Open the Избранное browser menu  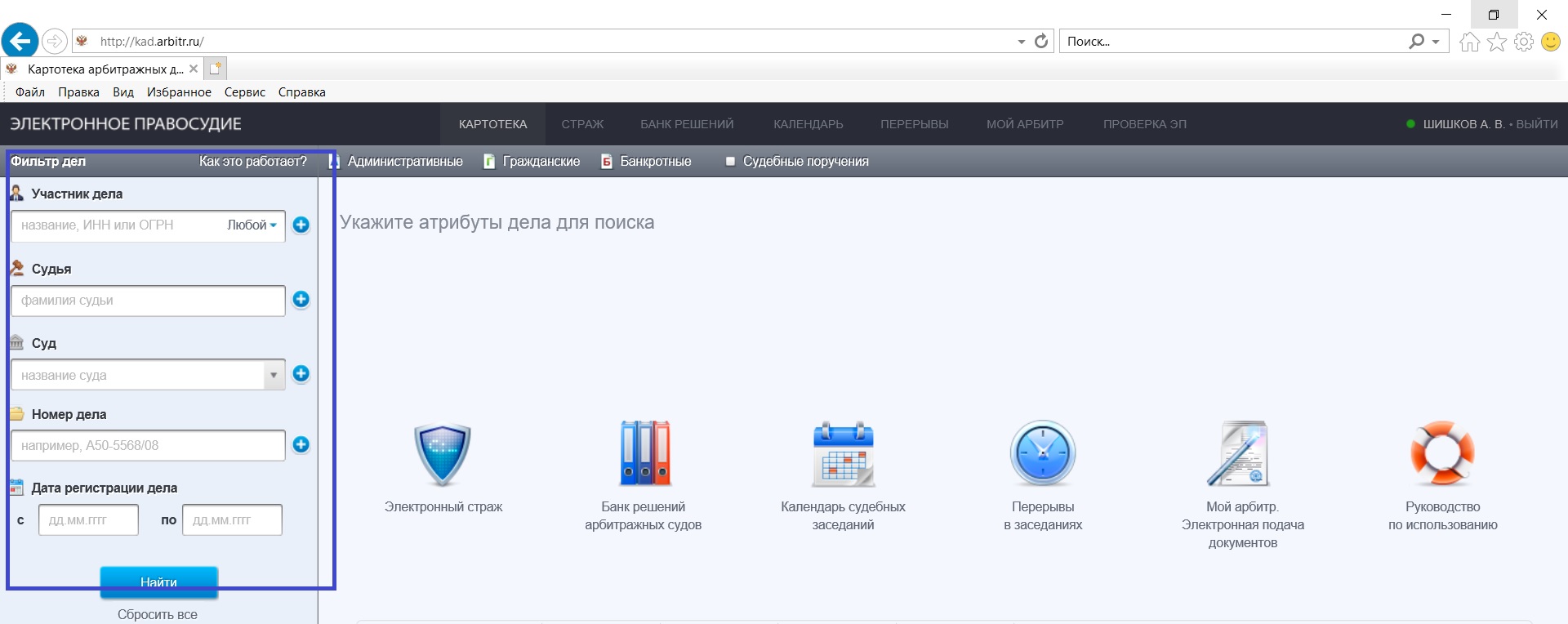tap(179, 92)
